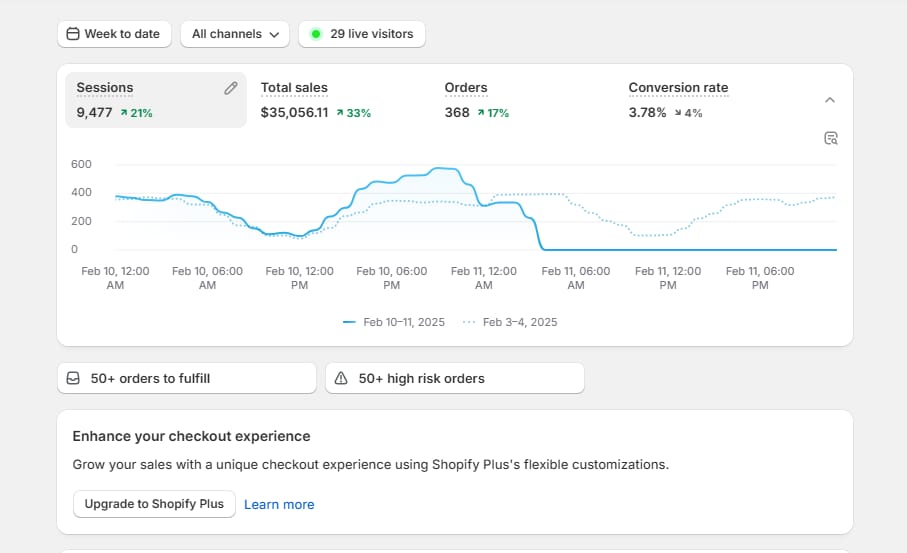Review 50+ high risk orders
This screenshot has height=553, width=907.
pos(454,379)
